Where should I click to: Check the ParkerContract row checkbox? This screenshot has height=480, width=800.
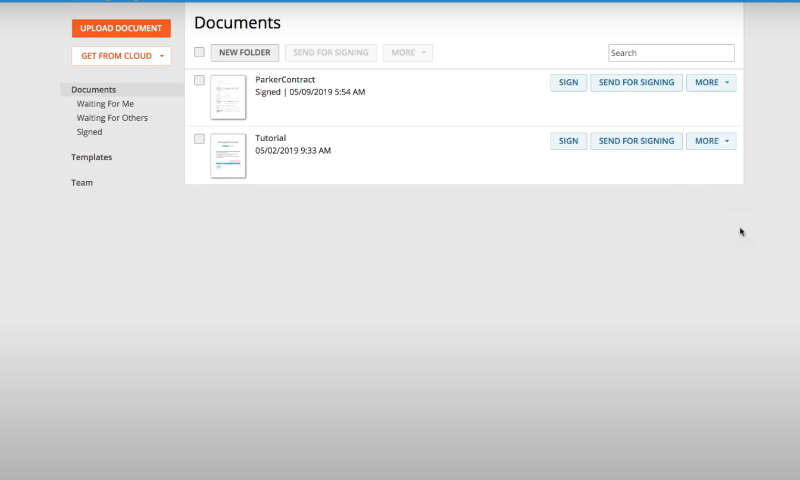(x=199, y=80)
